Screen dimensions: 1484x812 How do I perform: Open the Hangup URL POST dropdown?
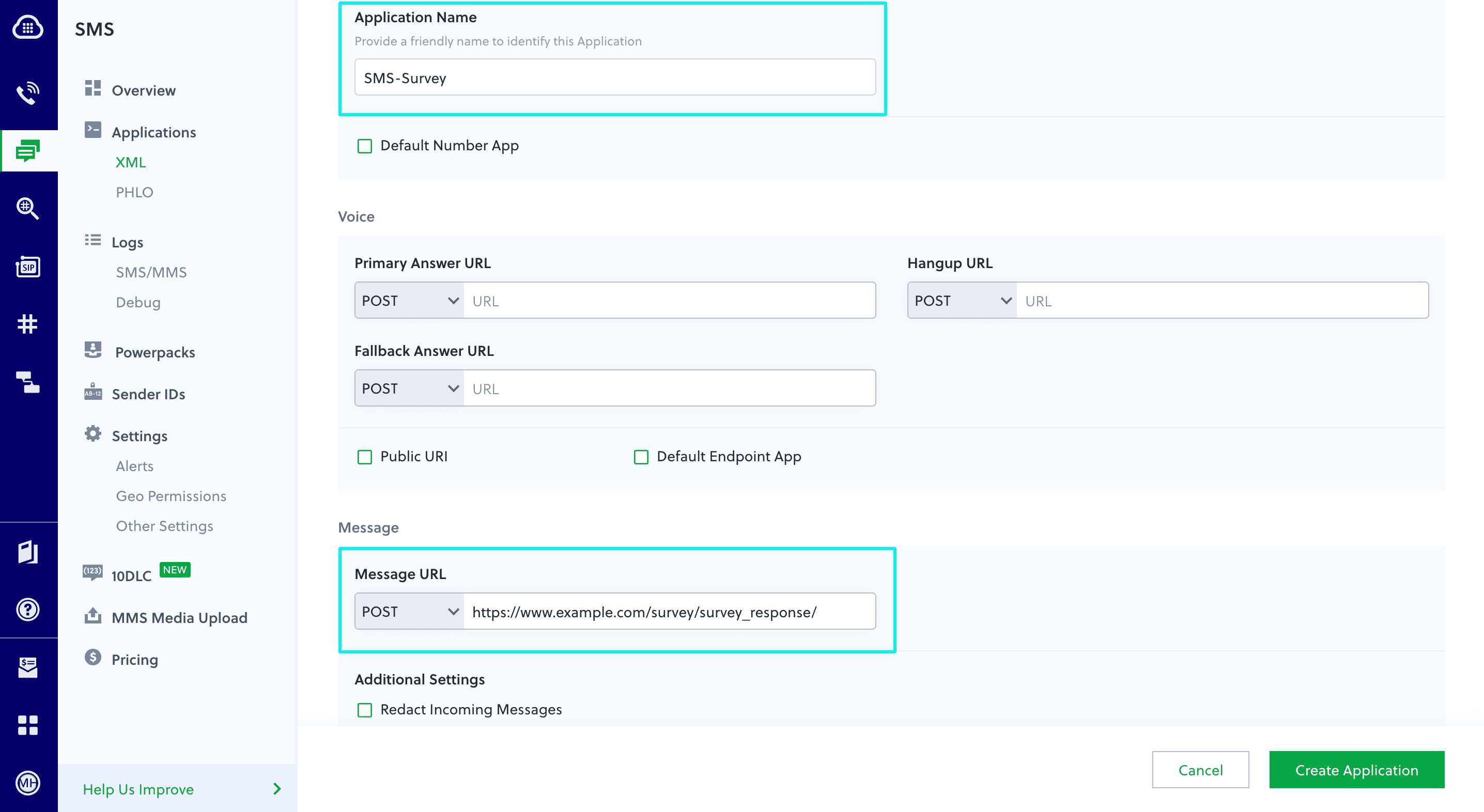(961, 300)
